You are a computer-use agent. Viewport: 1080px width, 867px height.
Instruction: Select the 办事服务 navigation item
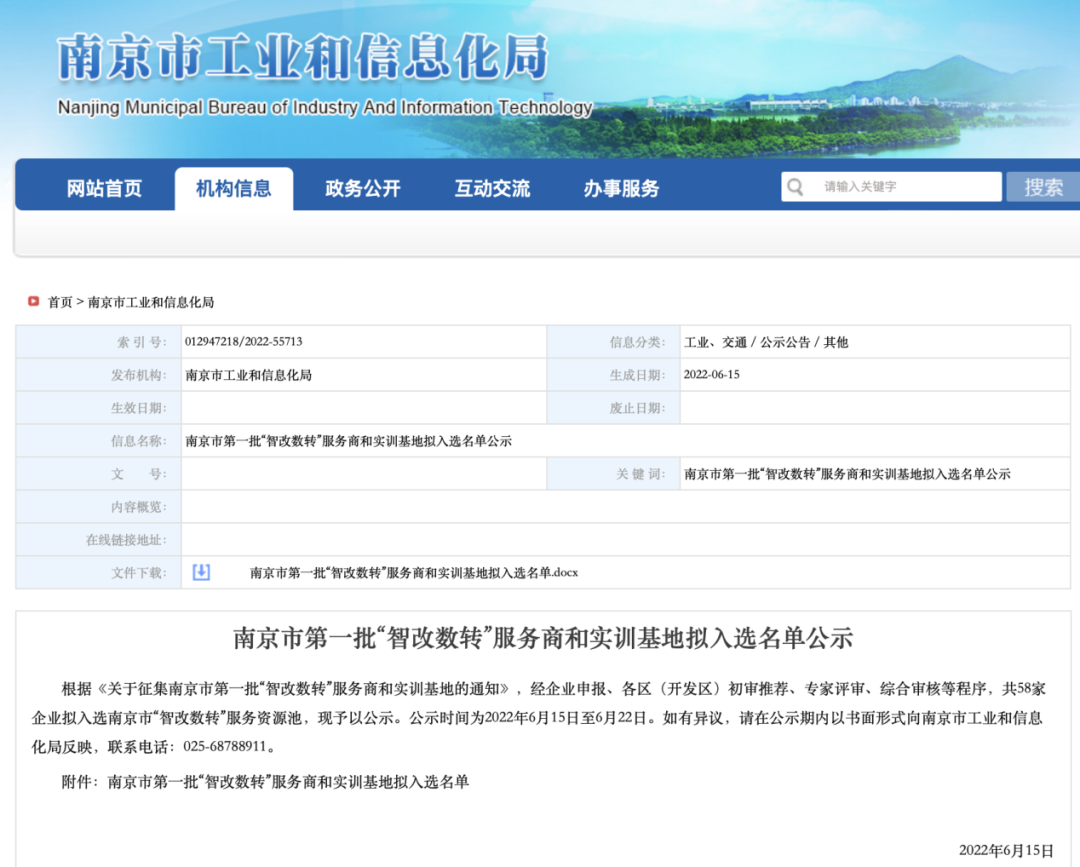621,189
